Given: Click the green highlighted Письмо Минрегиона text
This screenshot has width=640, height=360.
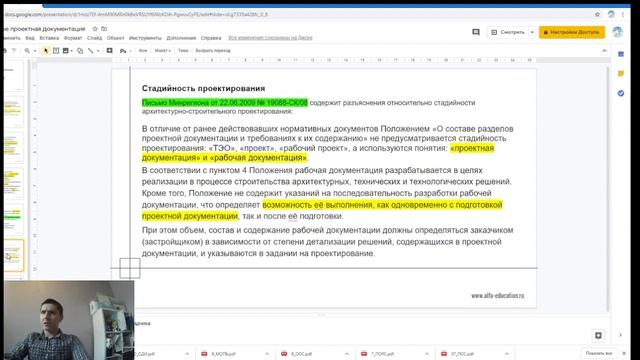Looking at the screenshot, I should (224, 102).
